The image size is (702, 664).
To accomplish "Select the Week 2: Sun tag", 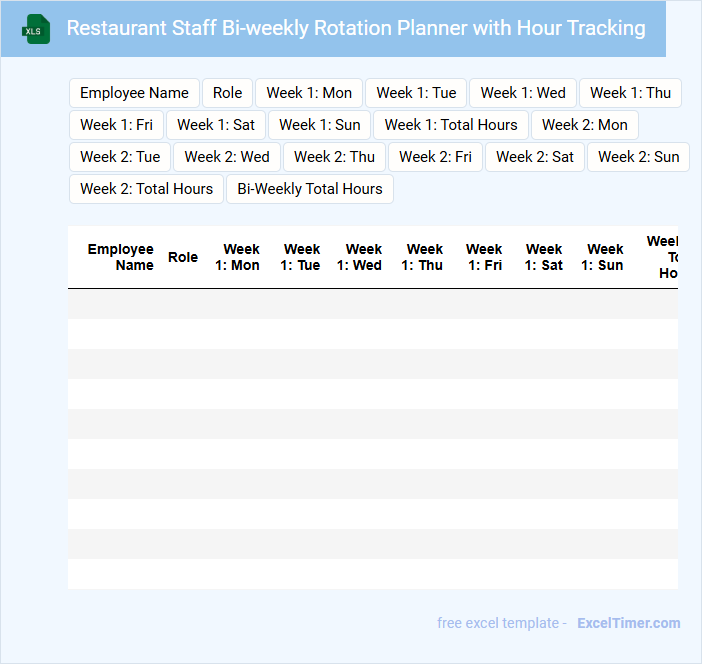I will point(638,157).
